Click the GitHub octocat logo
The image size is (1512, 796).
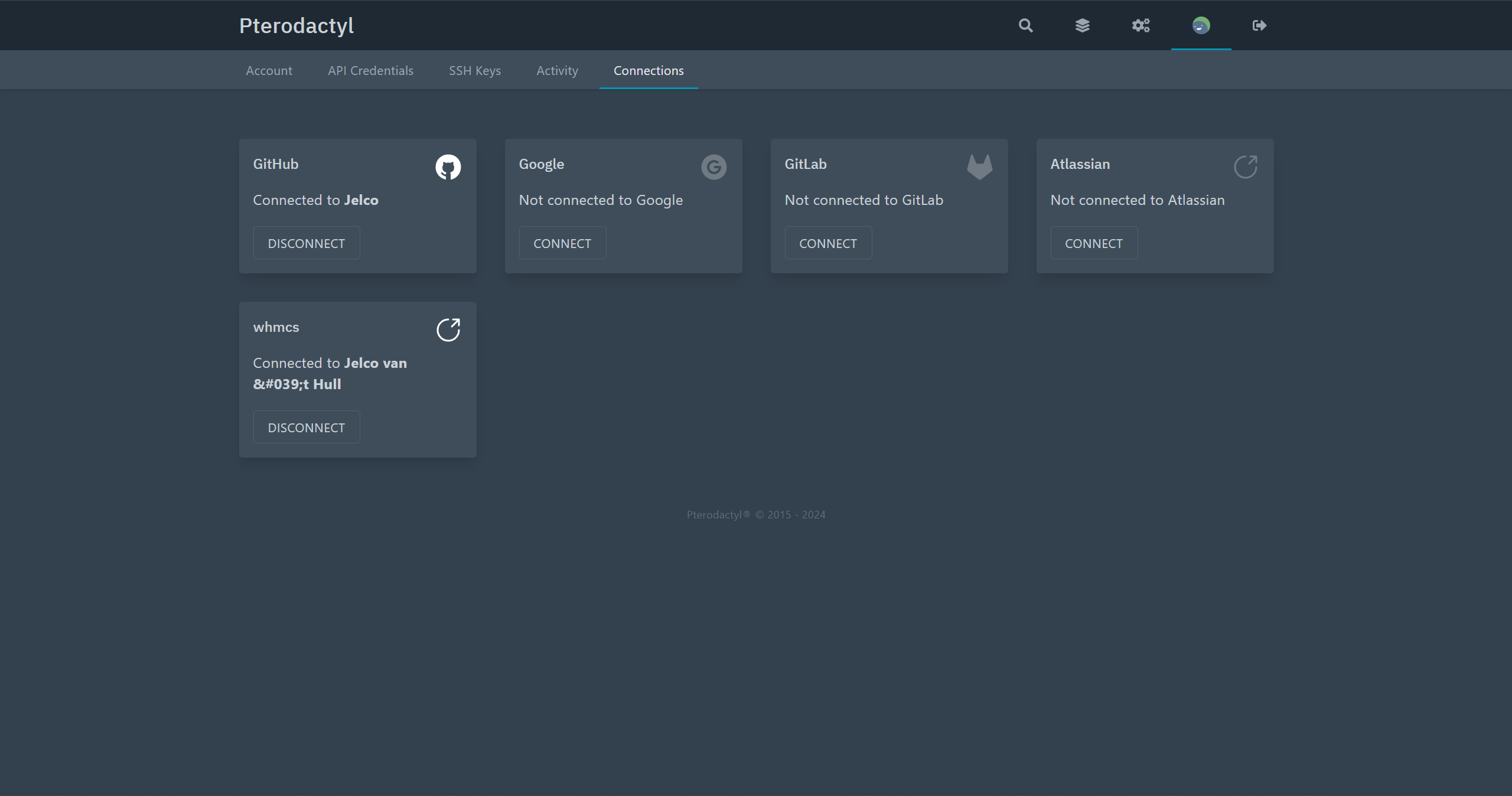[448, 167]
